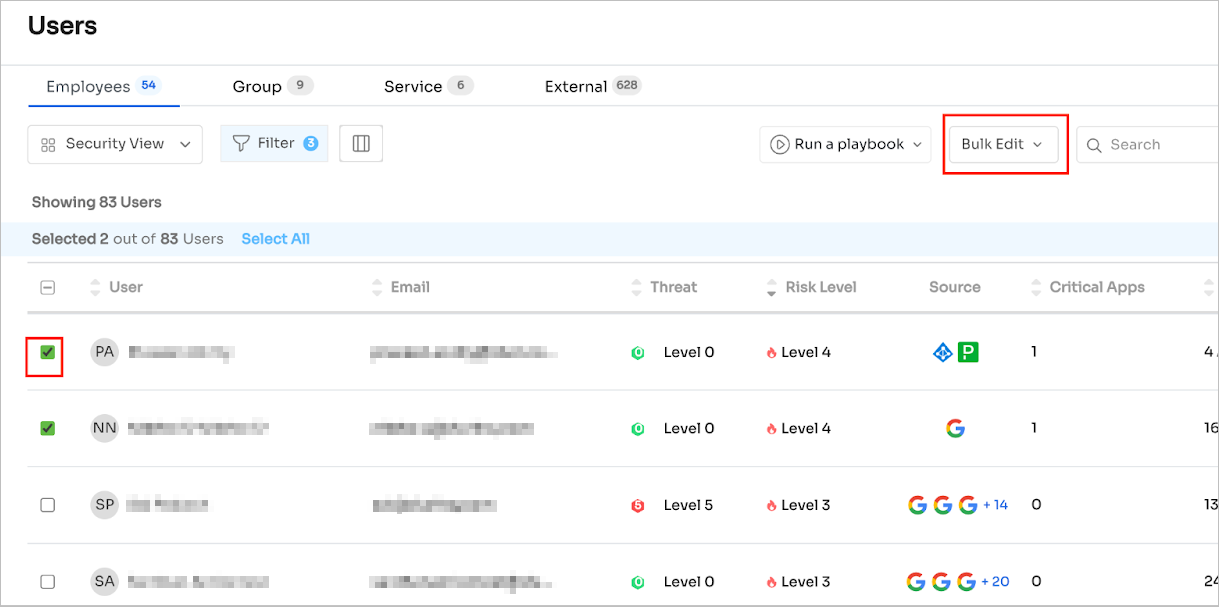Switch to the Group tab
1219x607 pixels.
(x=273, y=86)
